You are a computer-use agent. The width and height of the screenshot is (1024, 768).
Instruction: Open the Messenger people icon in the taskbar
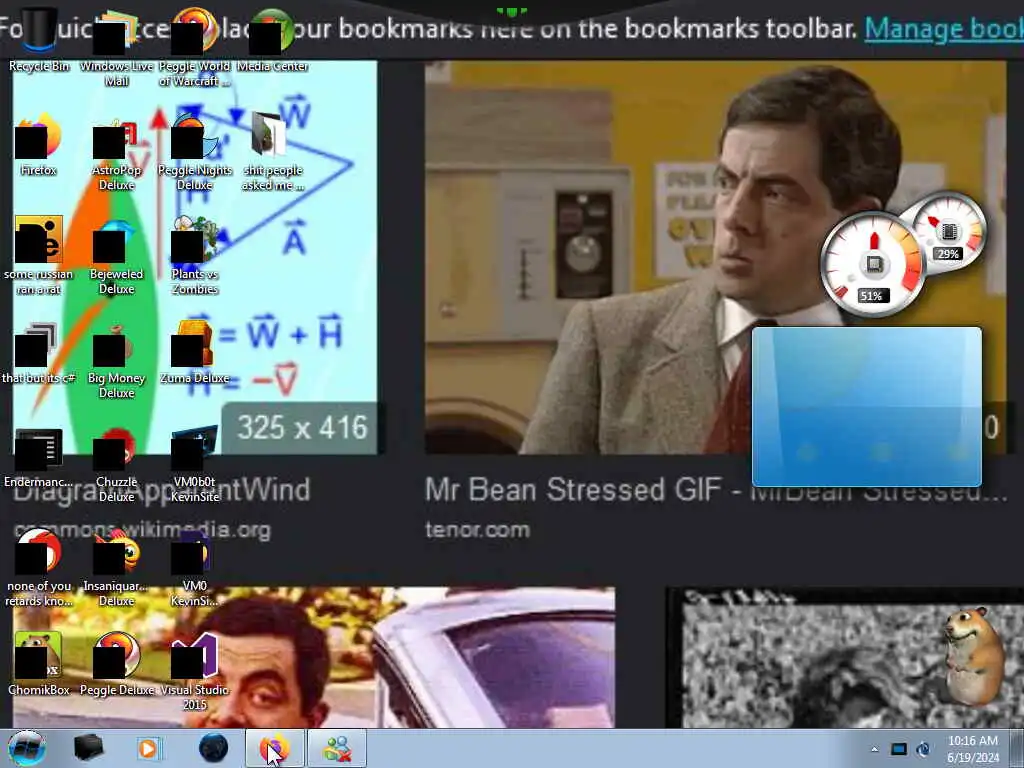point(337,748)
